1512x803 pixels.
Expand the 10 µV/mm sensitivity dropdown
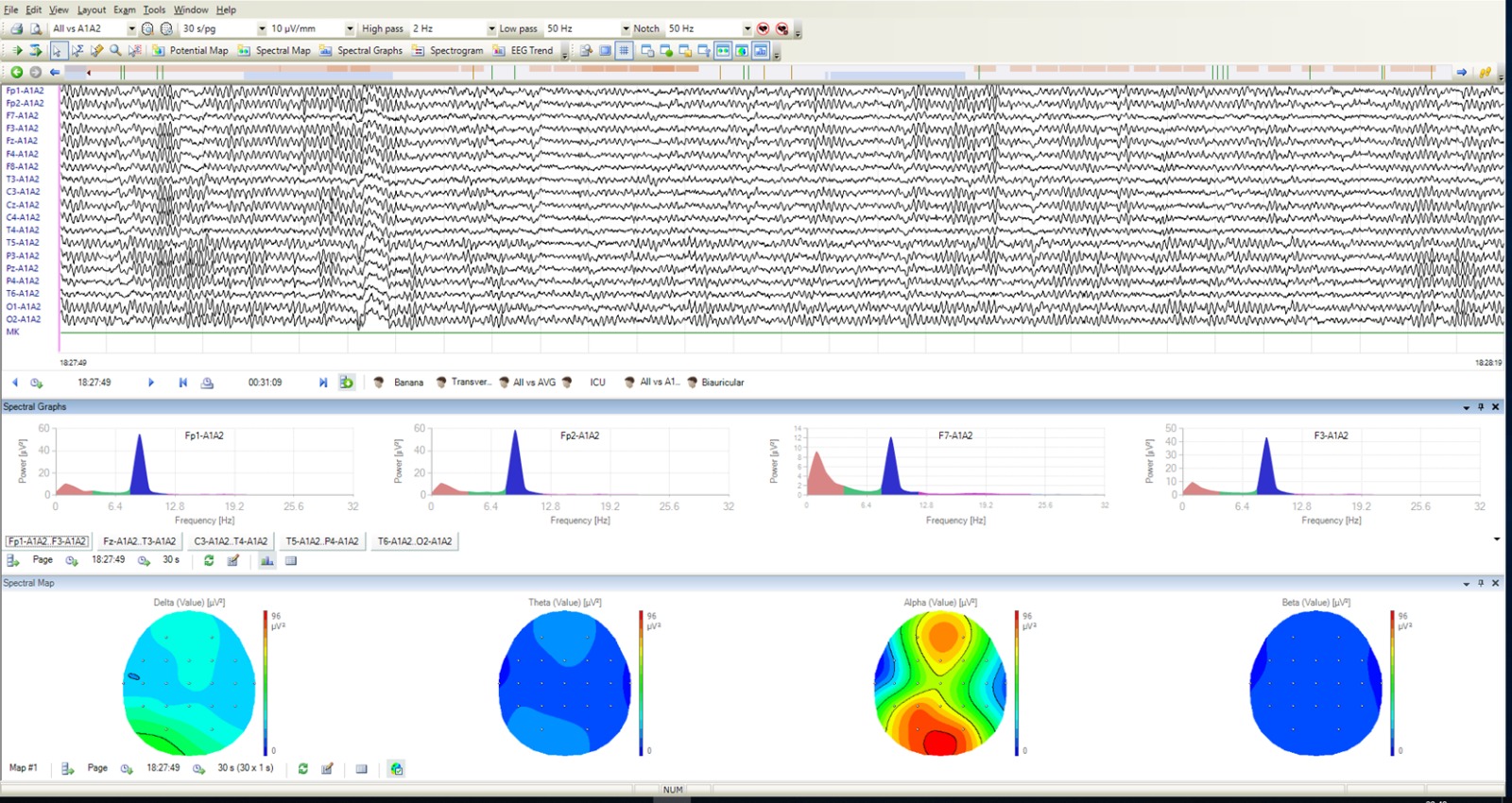tap(349, 29)
